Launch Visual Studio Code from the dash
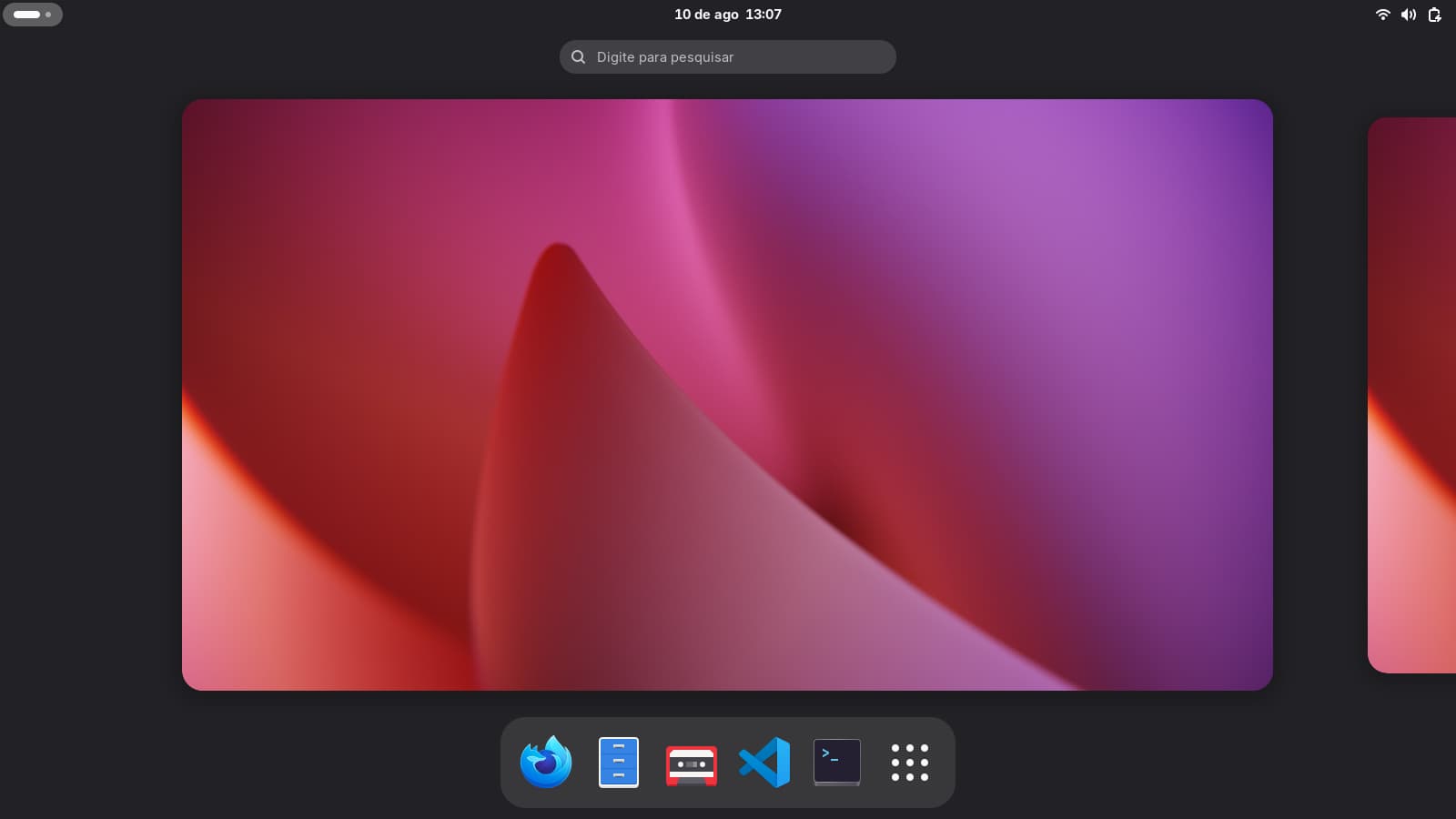Viewport: 1456px width, 819px height. click(x=764, y=763)
